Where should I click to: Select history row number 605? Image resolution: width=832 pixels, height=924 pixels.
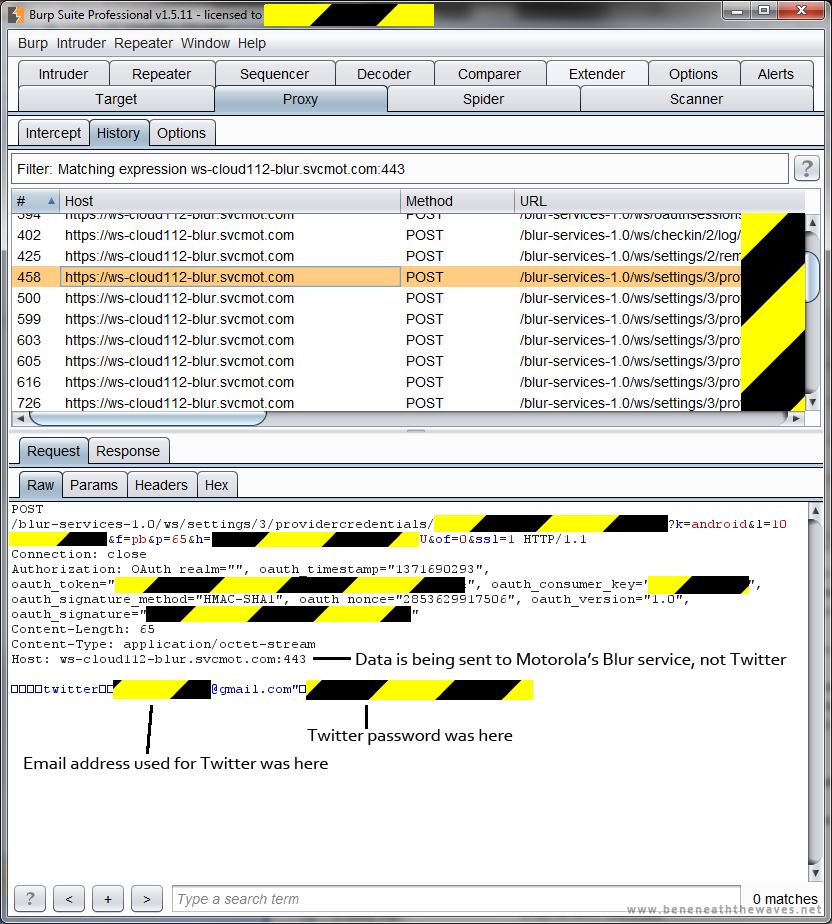[376, 361]
